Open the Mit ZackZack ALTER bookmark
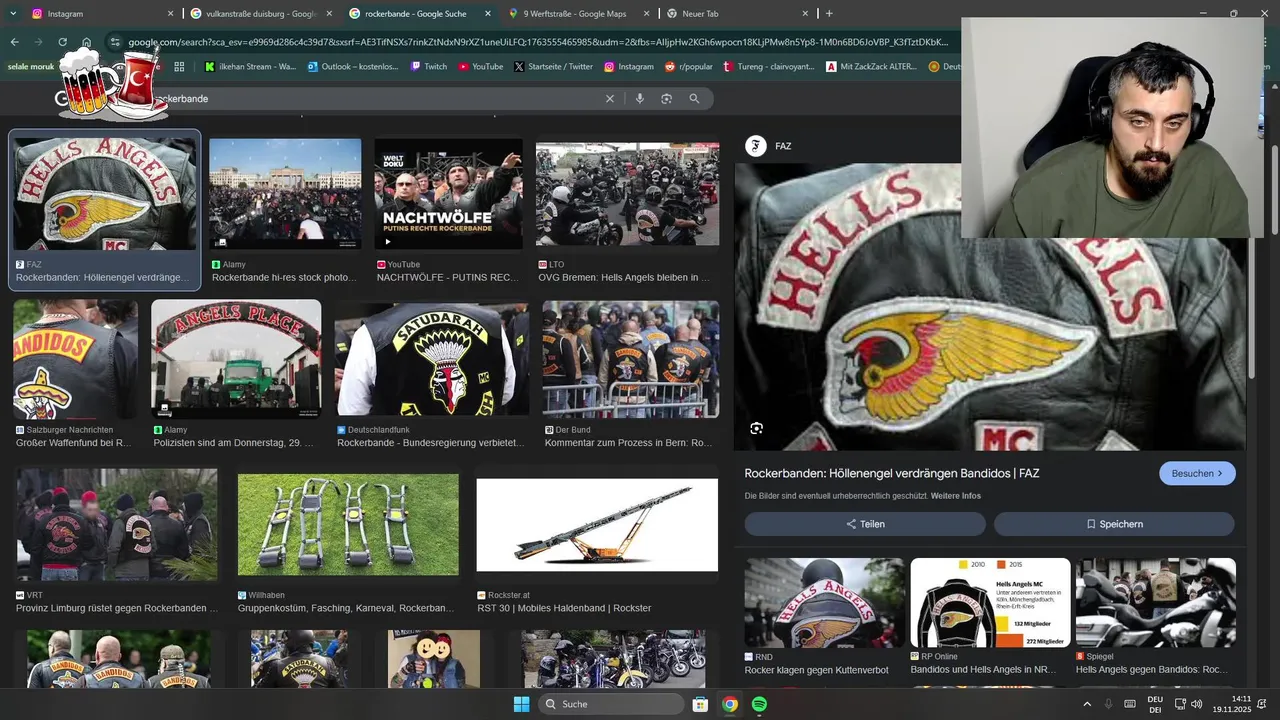 (x=872, y=67)
